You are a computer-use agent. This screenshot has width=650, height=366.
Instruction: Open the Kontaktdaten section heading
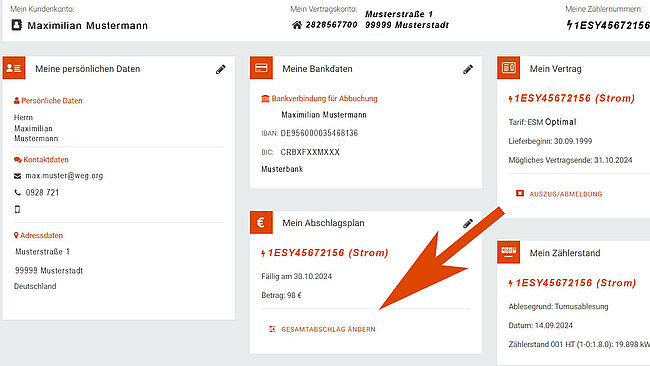coord(46,160)
